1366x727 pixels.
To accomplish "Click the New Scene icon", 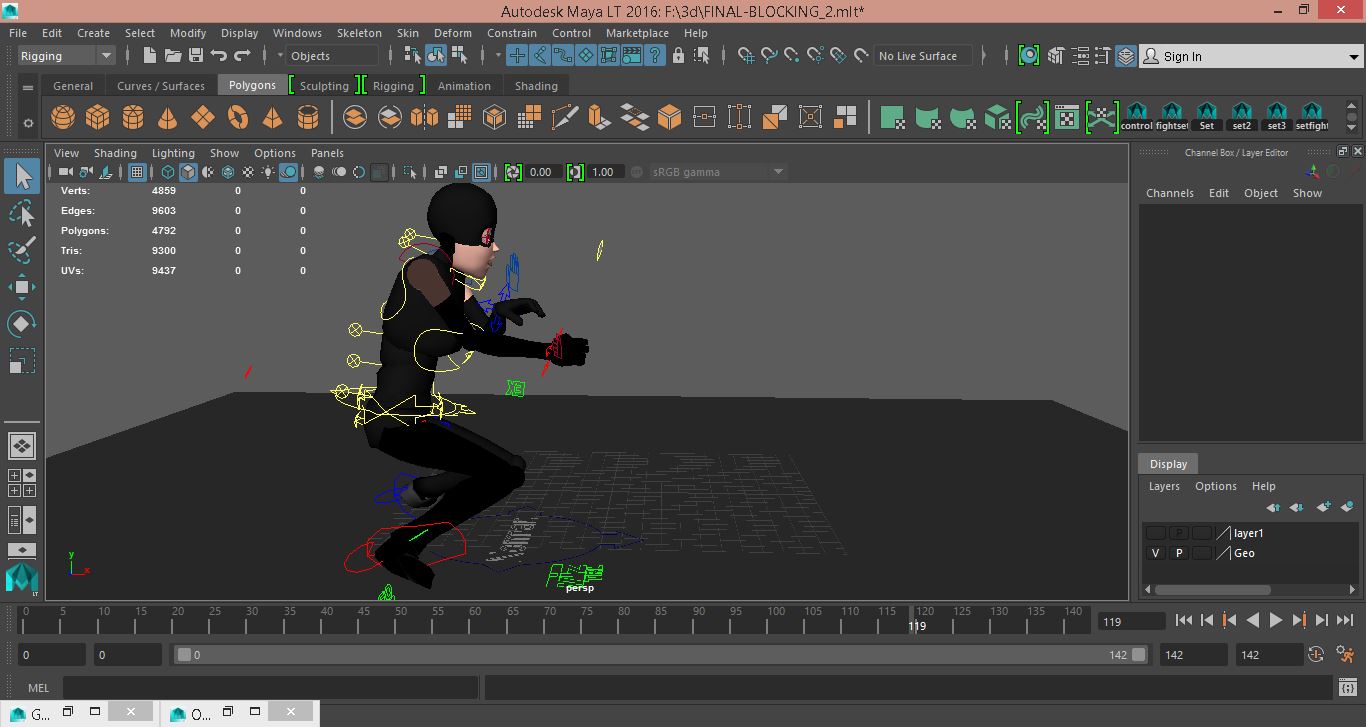I will pos(150,56).
